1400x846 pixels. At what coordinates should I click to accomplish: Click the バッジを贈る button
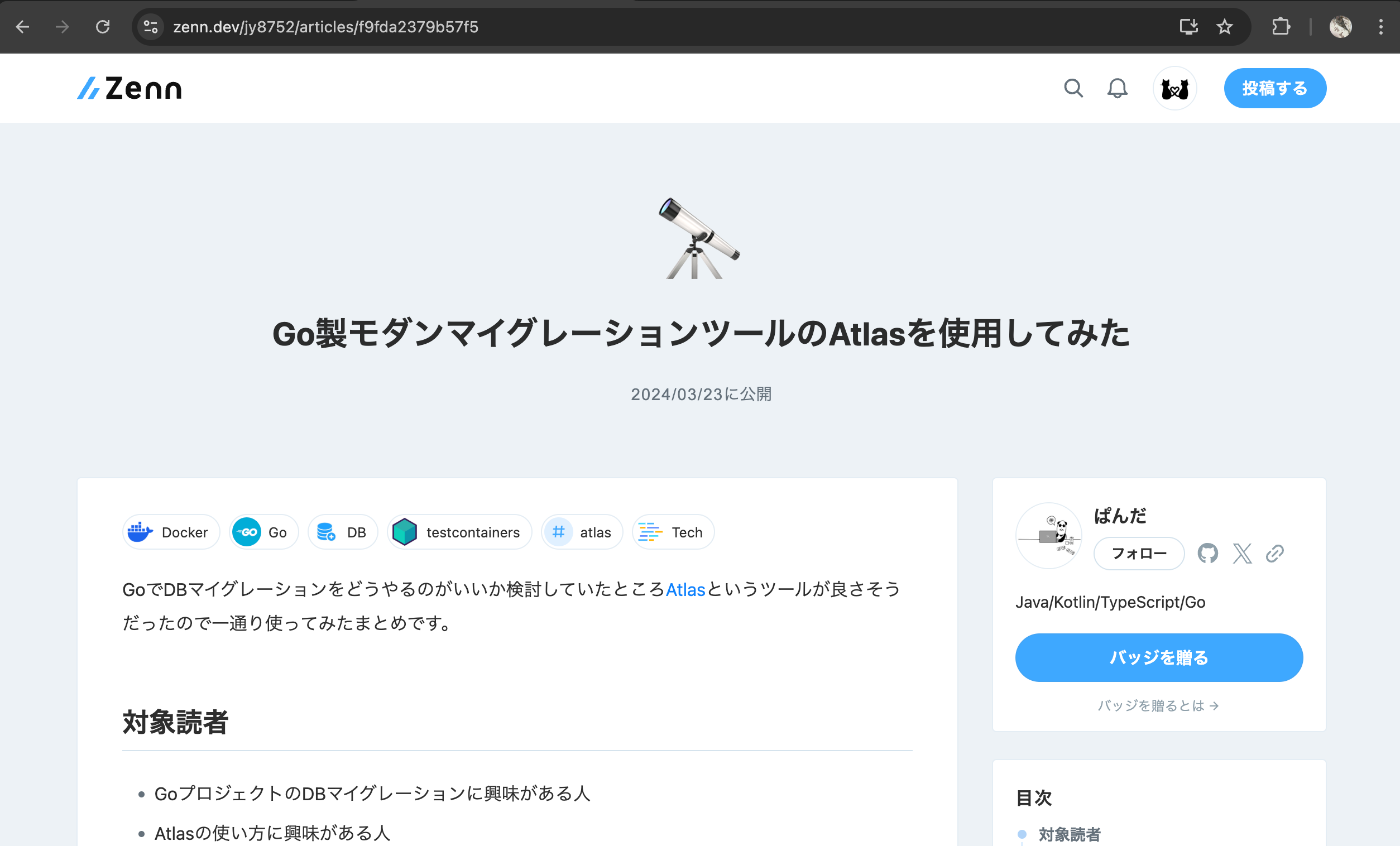(x=1159, y=657)
